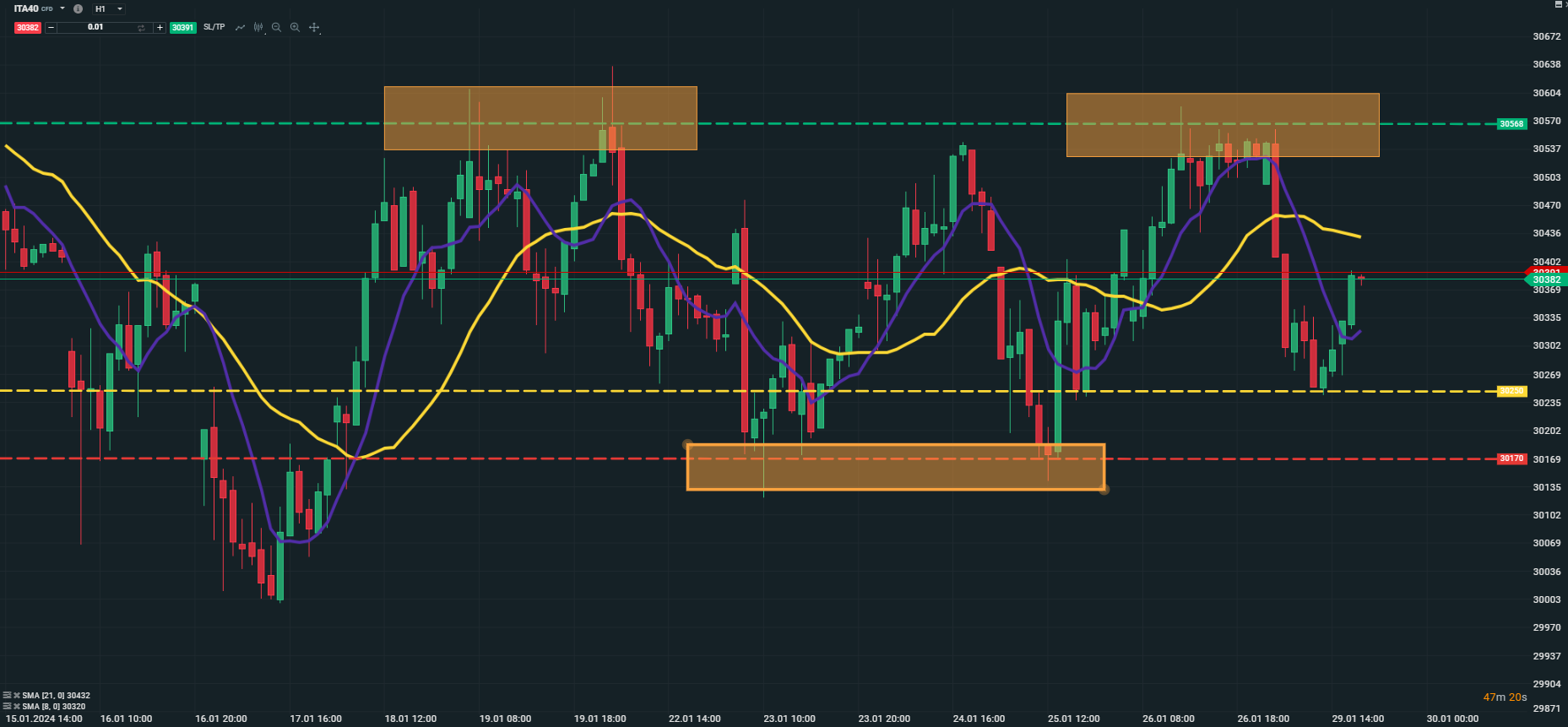Open the ITA40 instrument selector dropdown

[62, 8]
